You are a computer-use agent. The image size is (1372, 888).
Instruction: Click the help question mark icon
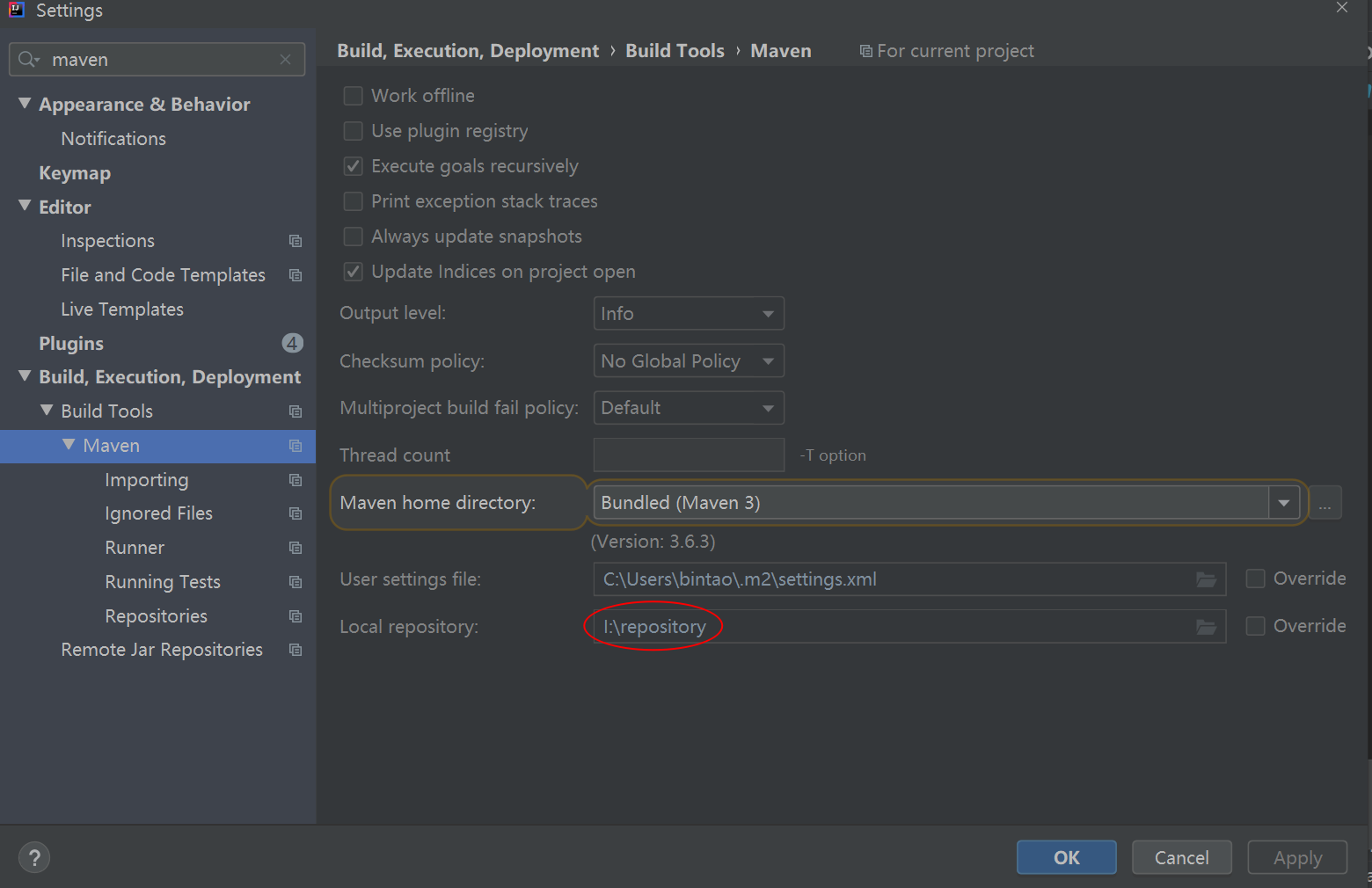(34, 857)
